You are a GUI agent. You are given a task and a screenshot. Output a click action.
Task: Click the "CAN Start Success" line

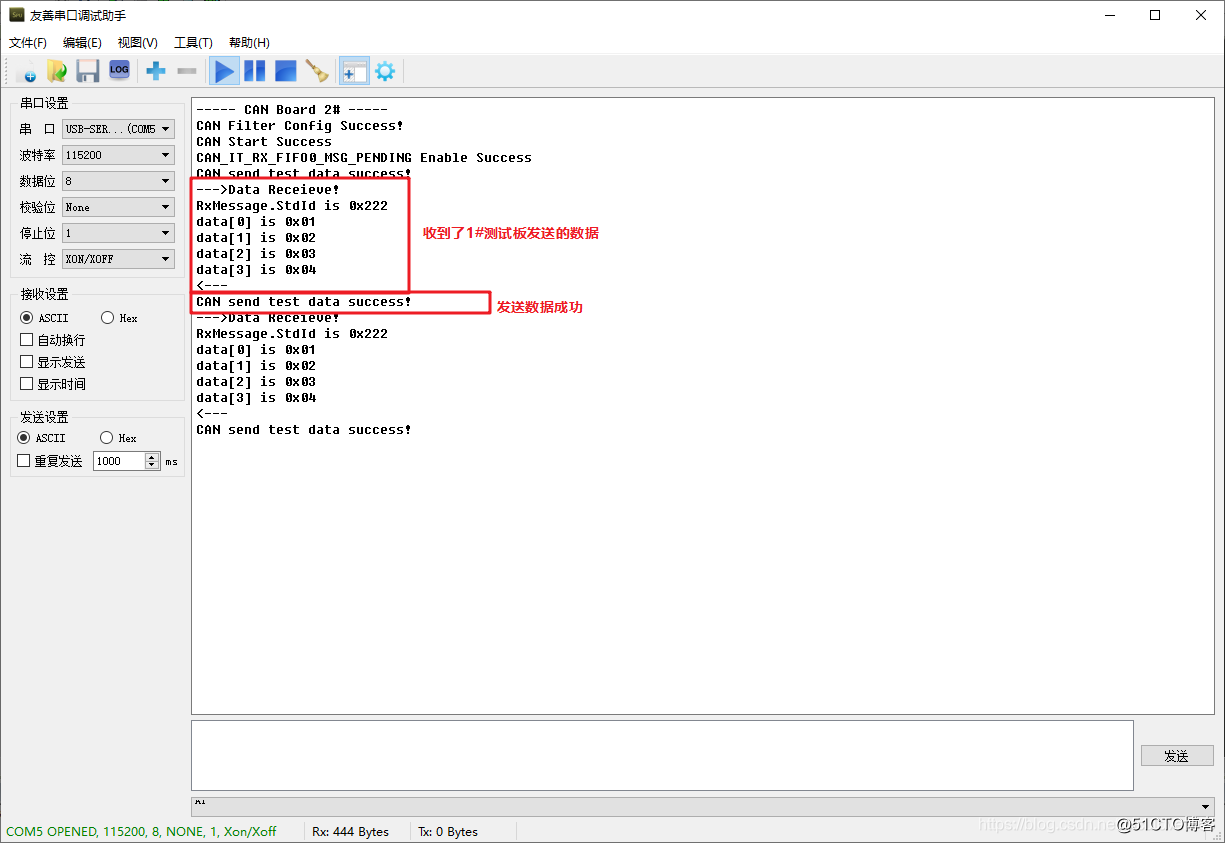(x=264, y=142)
